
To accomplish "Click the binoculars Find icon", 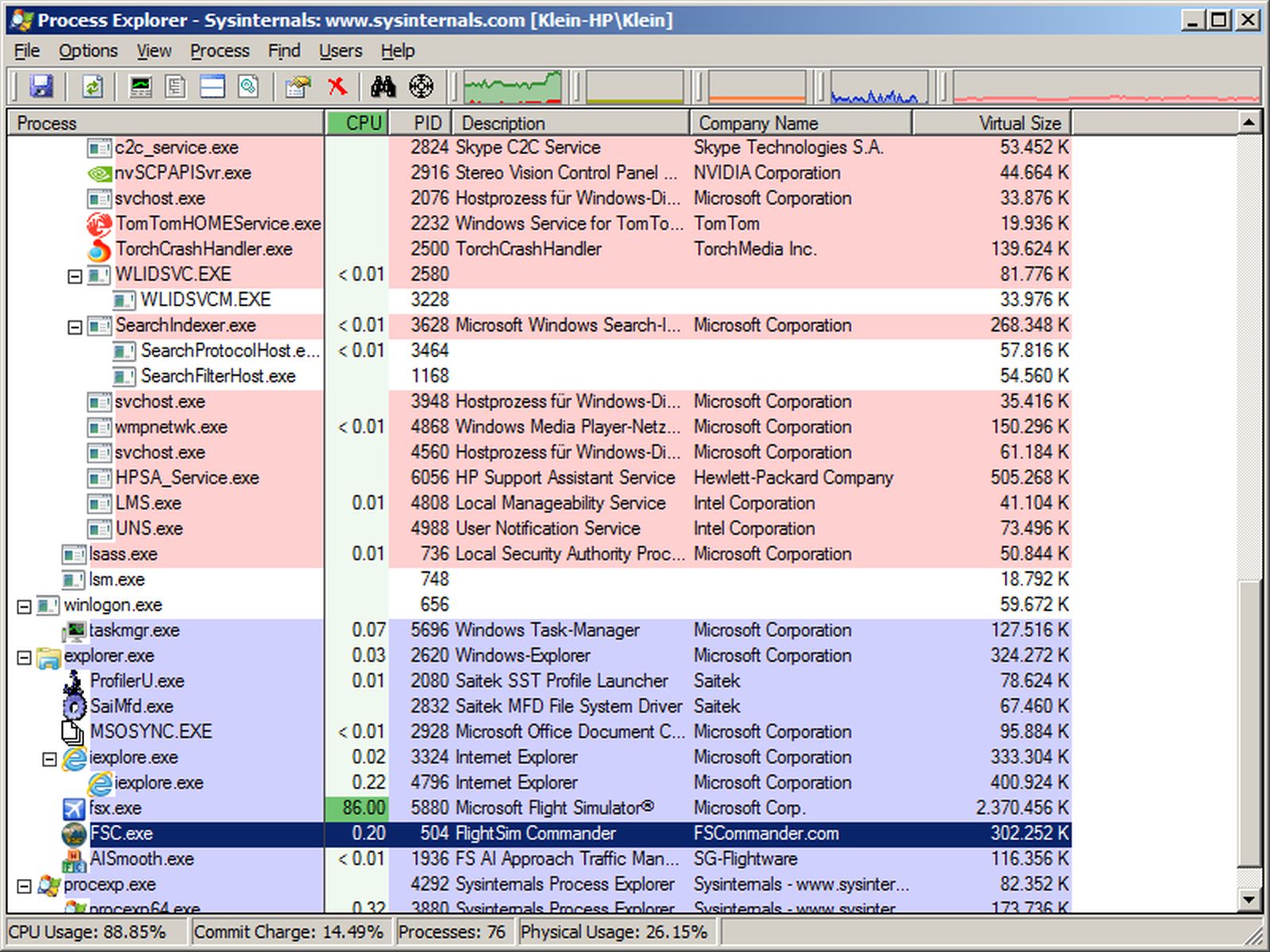I will [x=383, y=86].
